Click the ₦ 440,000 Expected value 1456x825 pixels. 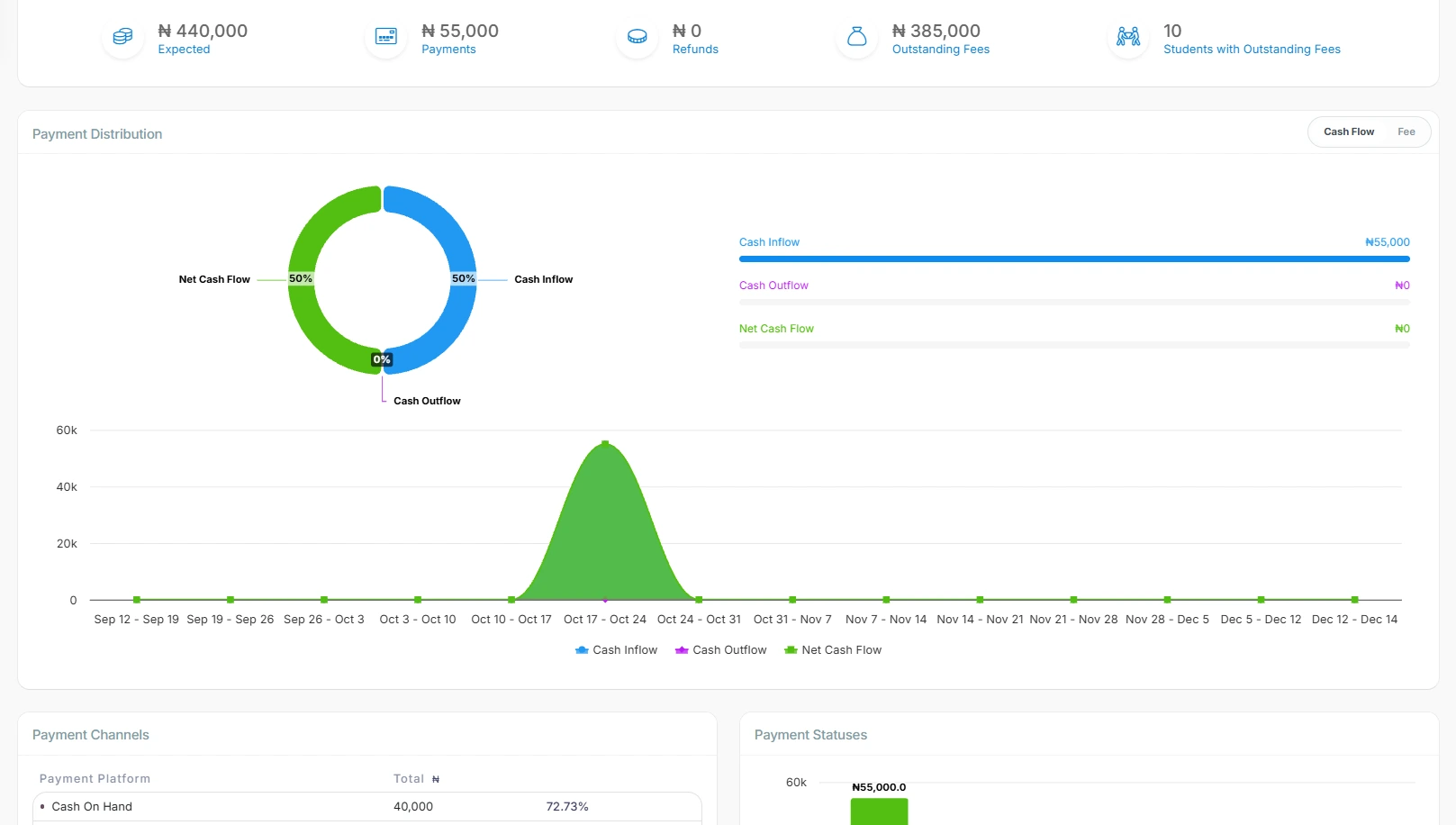tap(203, 31)
